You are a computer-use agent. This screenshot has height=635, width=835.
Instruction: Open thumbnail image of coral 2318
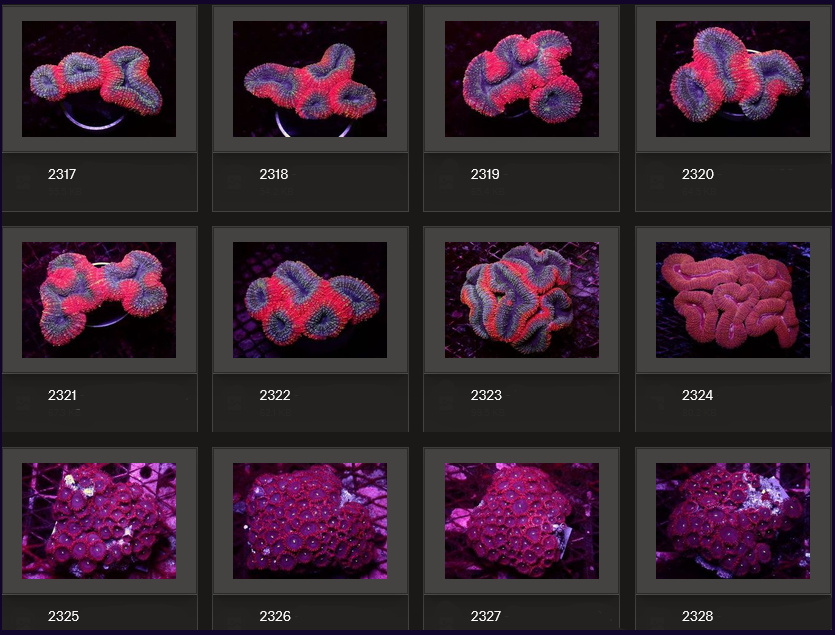click(x=310, y=79)
